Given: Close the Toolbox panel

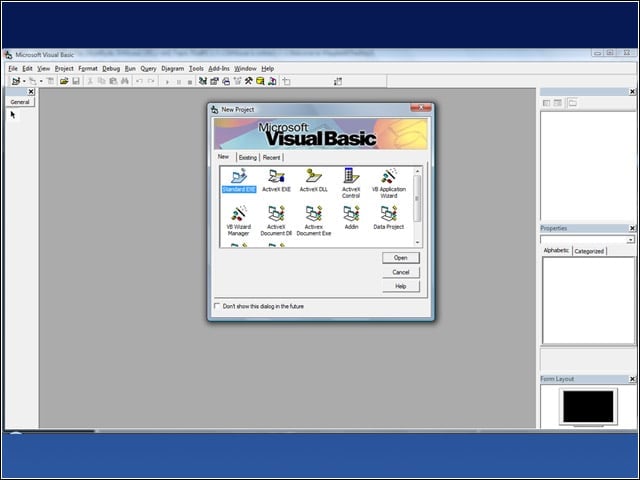Looking at the screenshot, I should click(x=31, y=92).
